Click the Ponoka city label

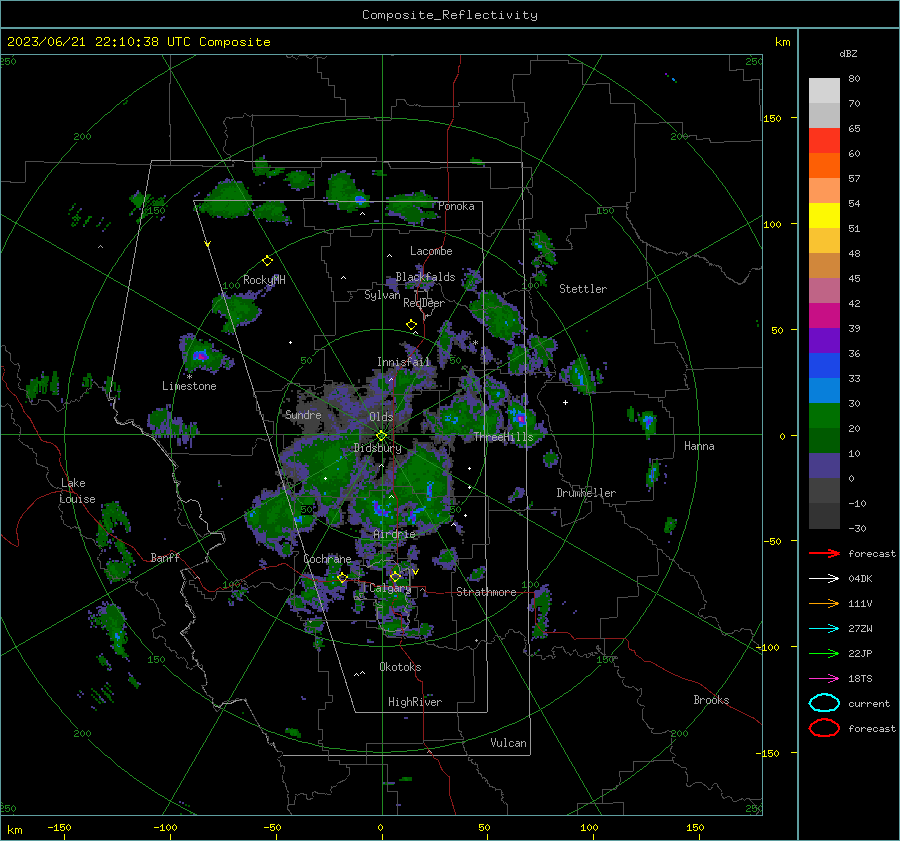tap(456, 206)
